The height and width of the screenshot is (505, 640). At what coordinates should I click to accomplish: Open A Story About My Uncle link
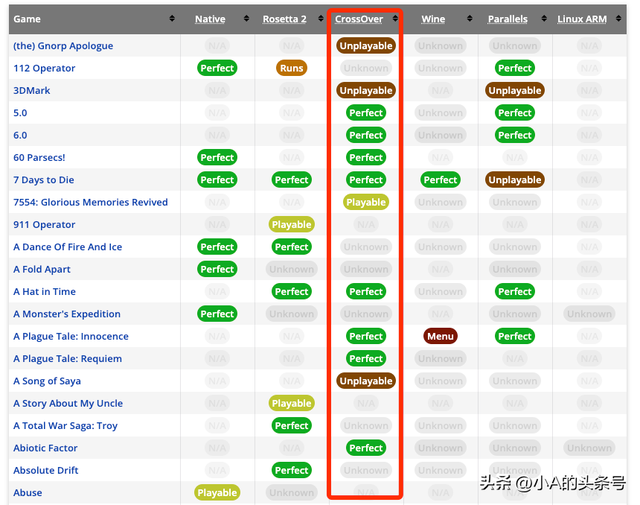[68, 403]
